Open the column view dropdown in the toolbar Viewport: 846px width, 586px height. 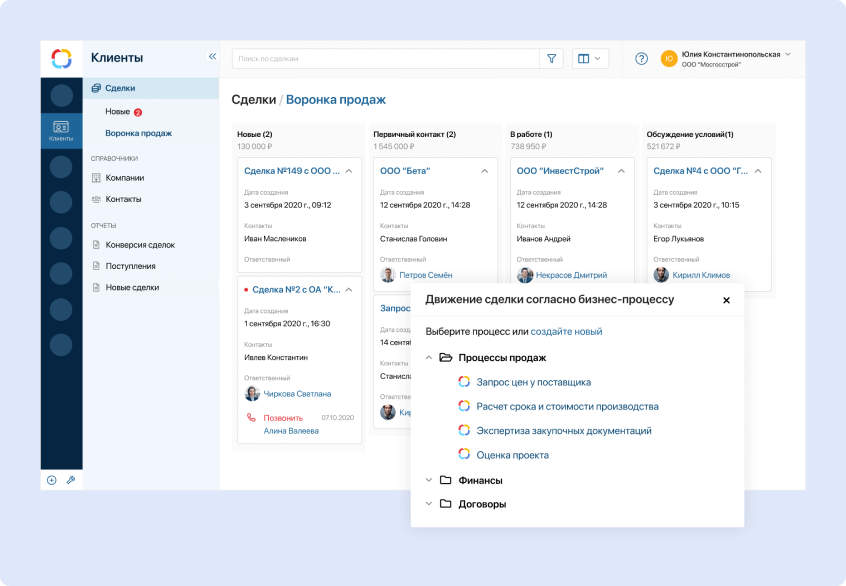(589, 58)
